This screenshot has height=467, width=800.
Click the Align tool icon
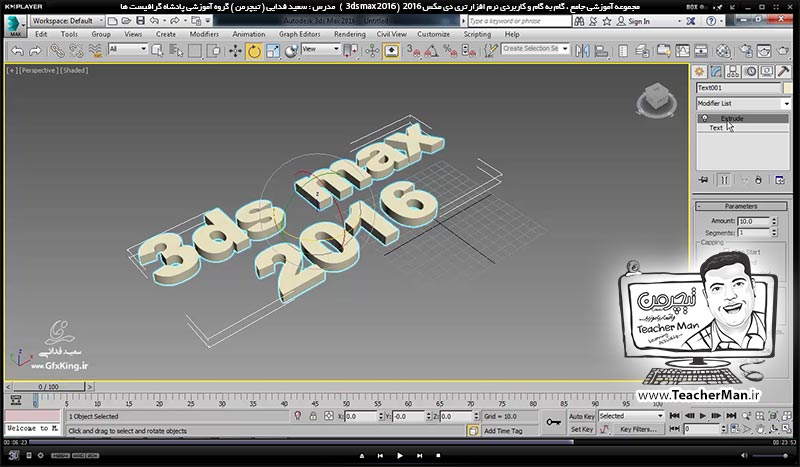tap(602, 51)
